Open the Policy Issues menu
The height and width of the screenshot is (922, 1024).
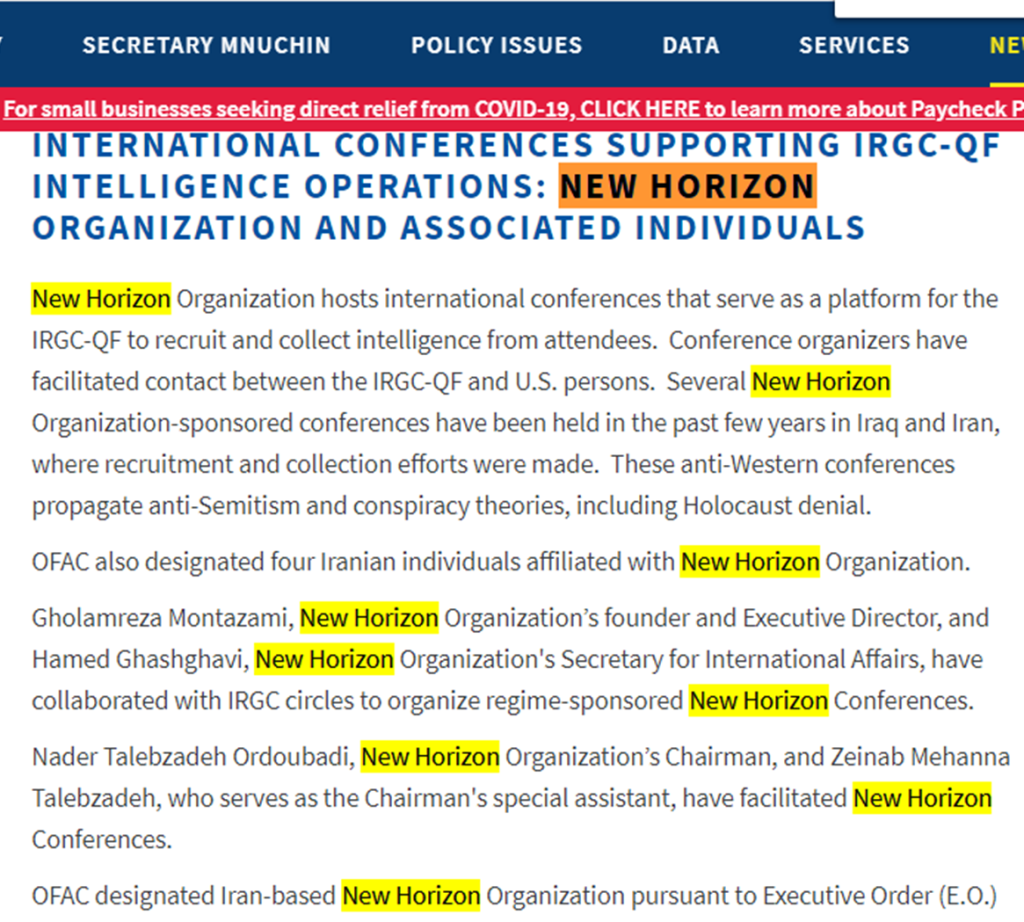click(496, 45)
